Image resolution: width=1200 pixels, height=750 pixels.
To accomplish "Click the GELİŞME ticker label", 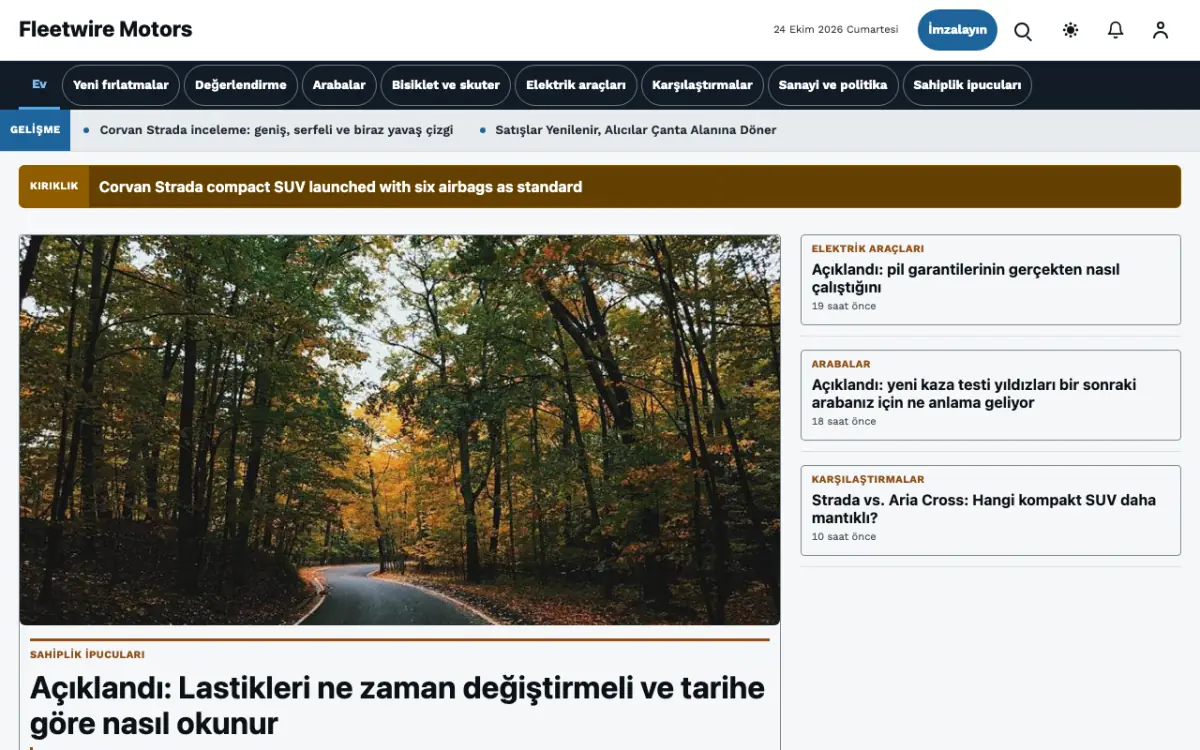I will tap(35, 130).
